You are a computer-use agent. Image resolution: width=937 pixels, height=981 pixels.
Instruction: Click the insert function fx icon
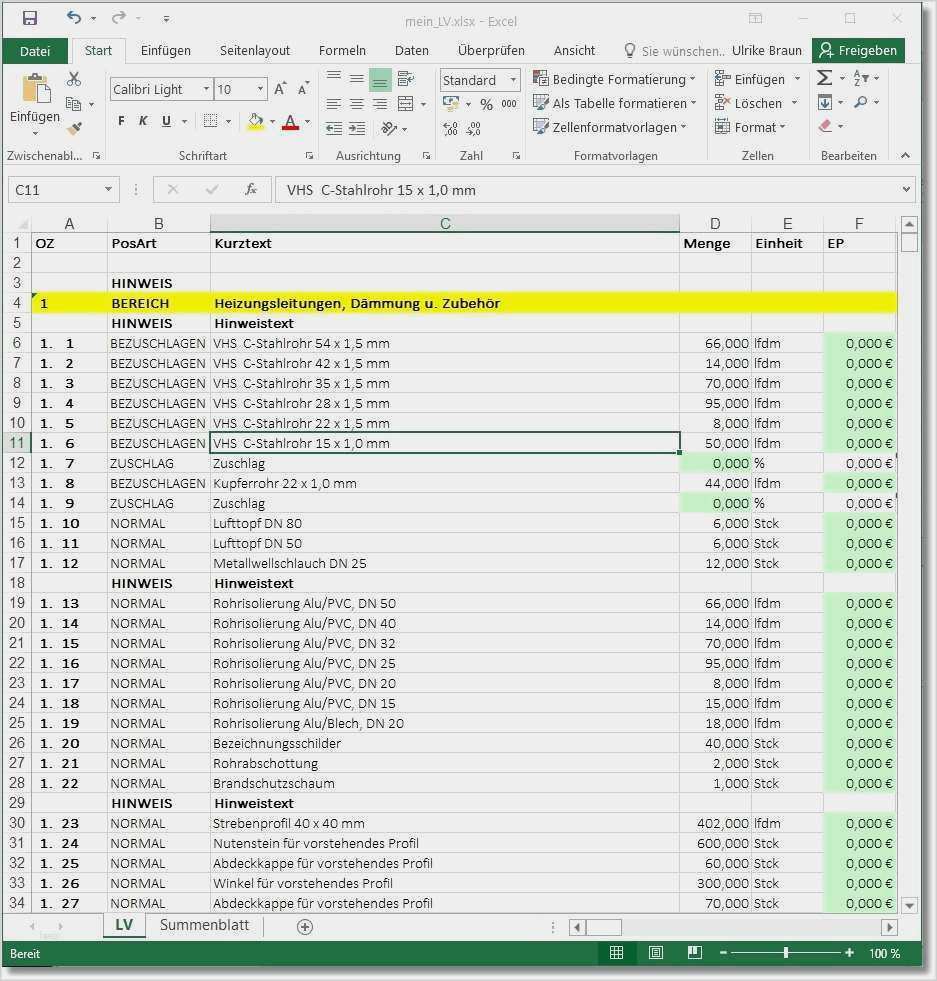coord(251,189)
